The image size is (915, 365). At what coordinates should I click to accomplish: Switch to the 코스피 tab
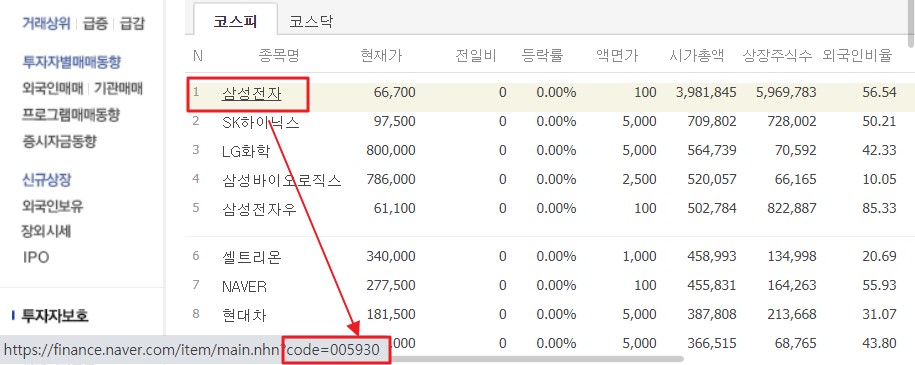coord(235,22)
